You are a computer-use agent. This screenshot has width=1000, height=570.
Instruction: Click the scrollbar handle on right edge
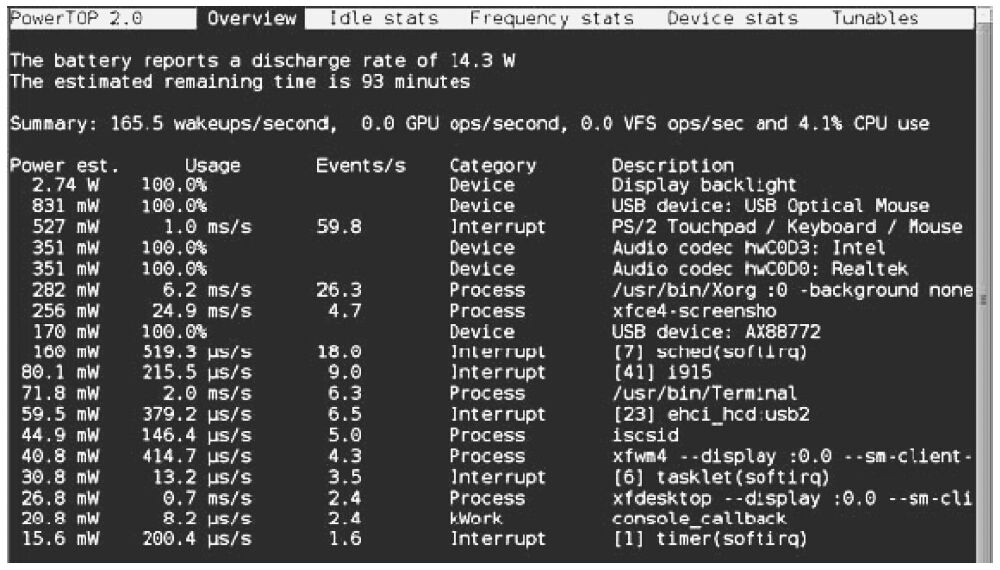point(983,300)
